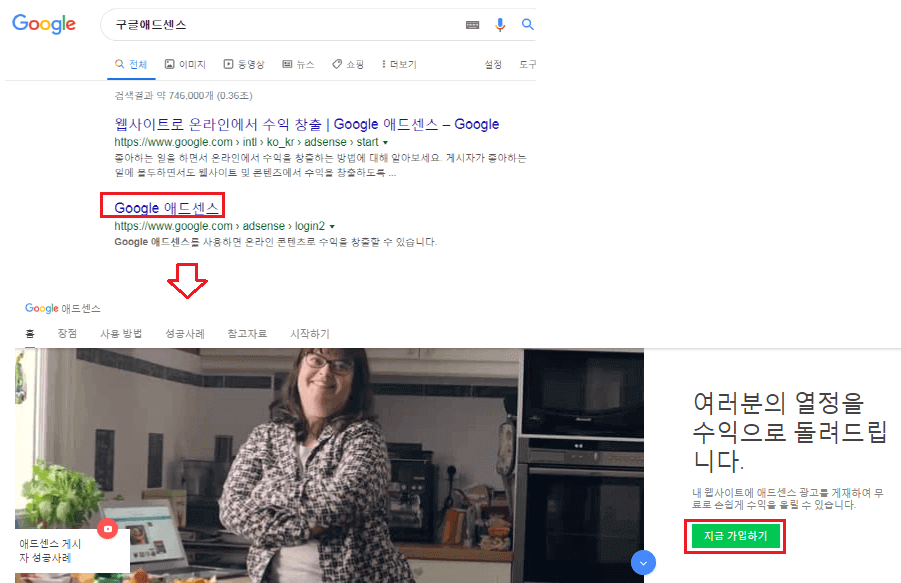The width and height of the screenshot is (901, 583).
Task: Switch to the 동영상 tab
Action: 244,64
